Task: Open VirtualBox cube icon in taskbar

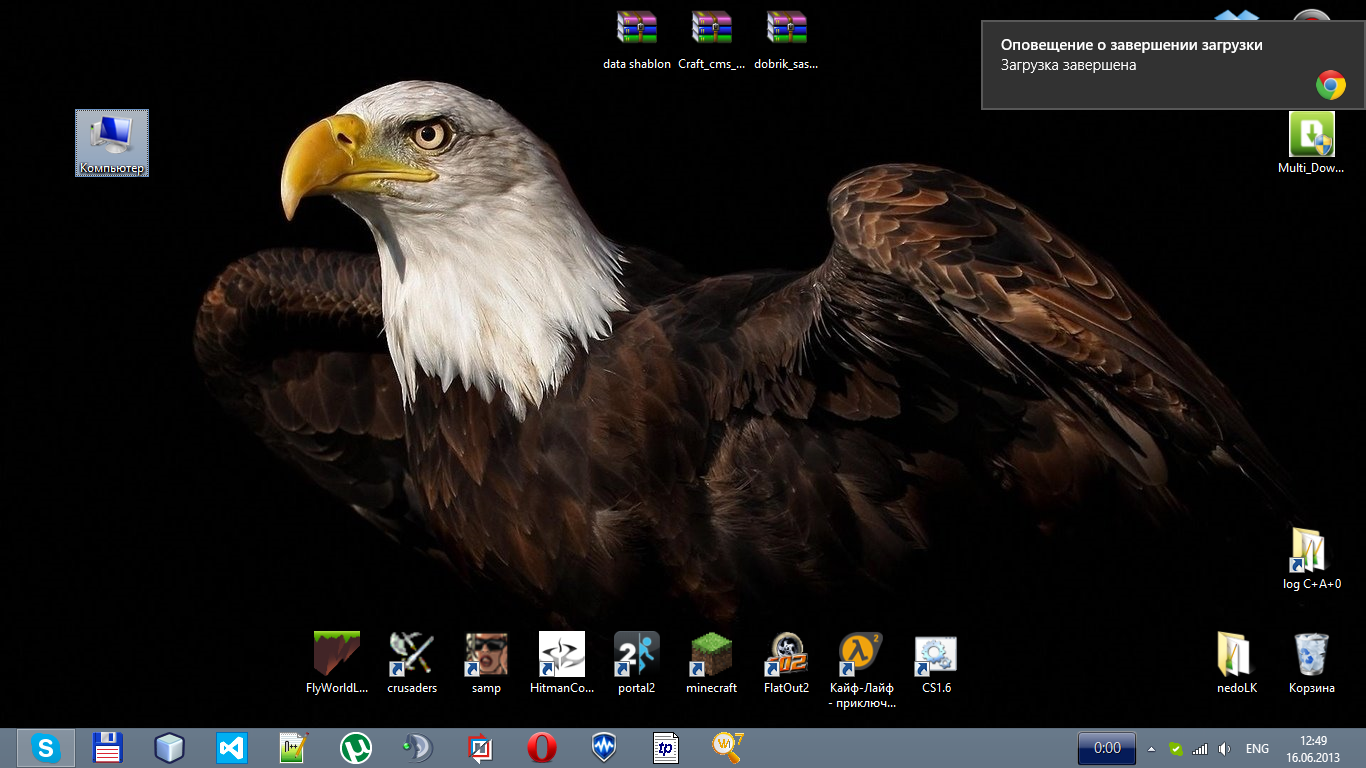Action: 170,748
